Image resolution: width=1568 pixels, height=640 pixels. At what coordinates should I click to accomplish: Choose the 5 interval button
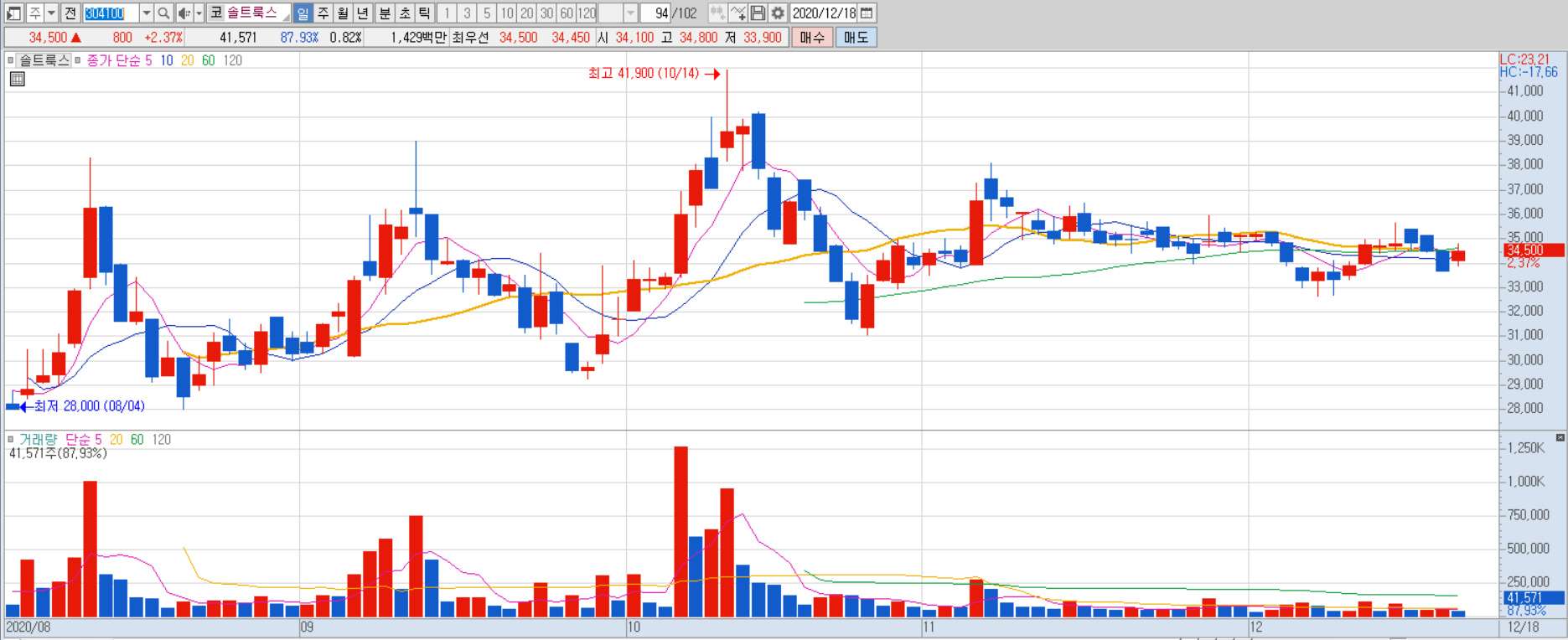(x=487, y=13)
